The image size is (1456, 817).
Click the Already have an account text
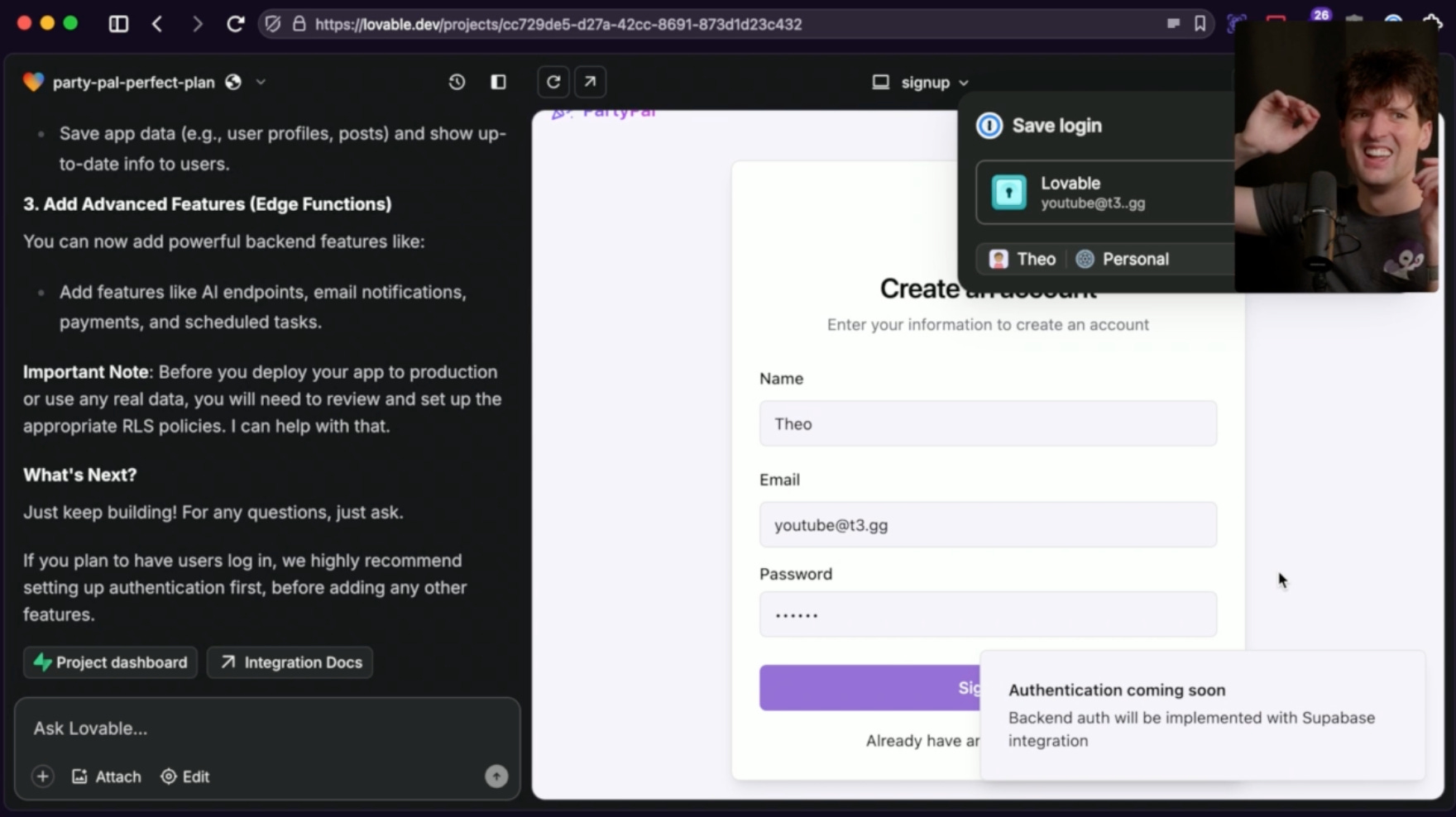pyautogui.click(x=922, y=741)
